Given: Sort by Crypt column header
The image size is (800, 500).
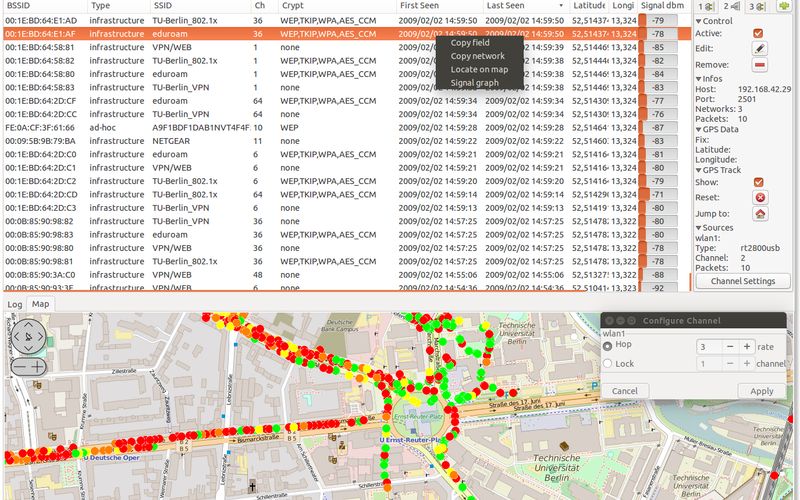Looking at the screenshot, I should [337, 6].
